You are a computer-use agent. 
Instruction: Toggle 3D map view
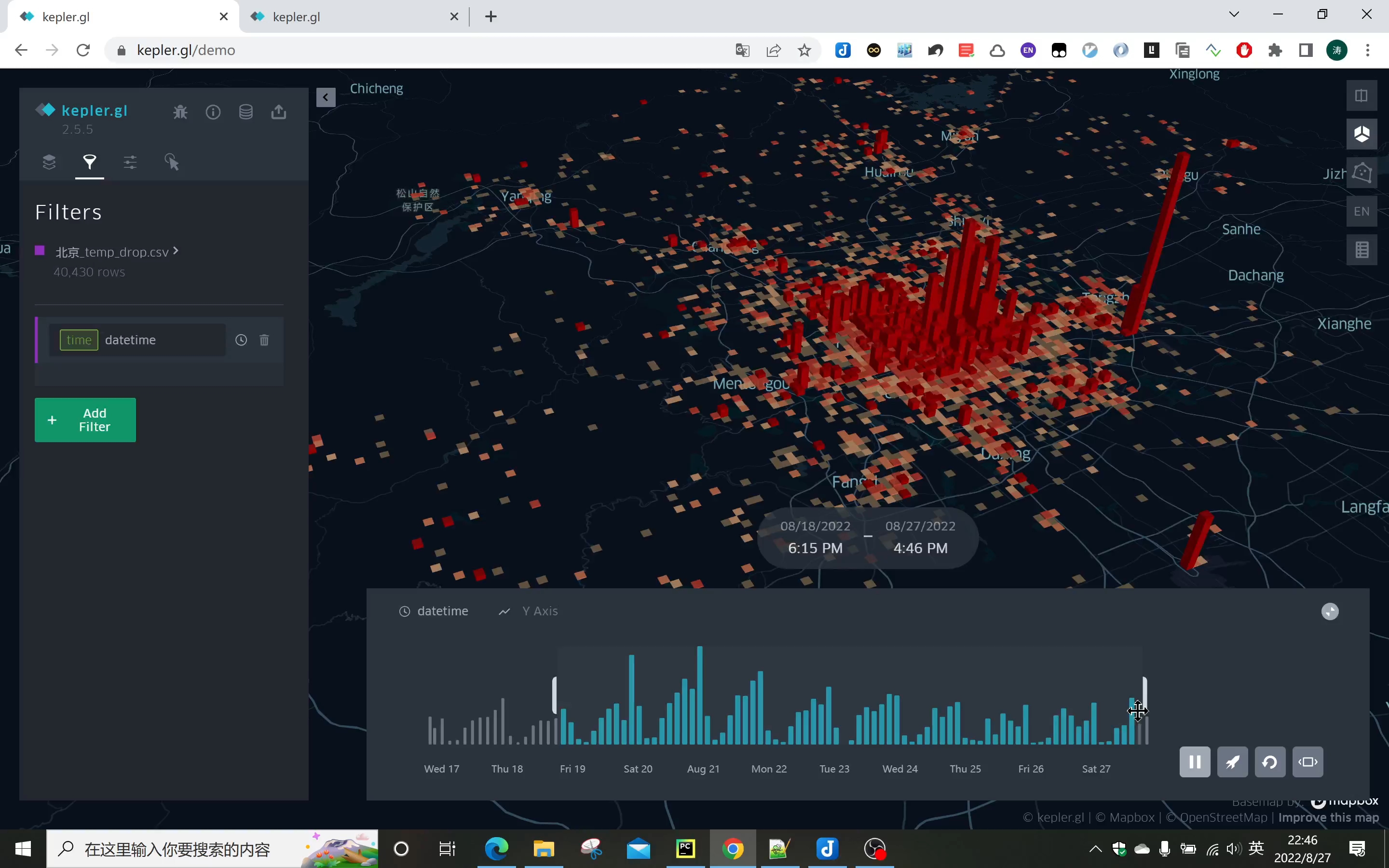tap(1362, 135)
